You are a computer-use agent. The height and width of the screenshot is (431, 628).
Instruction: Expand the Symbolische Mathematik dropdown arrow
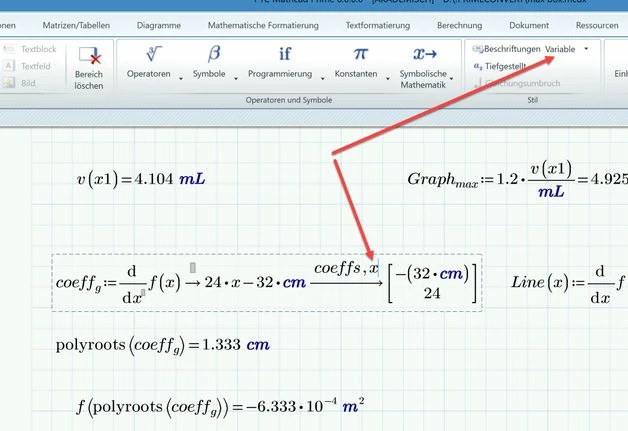click(x=451, y=79)
